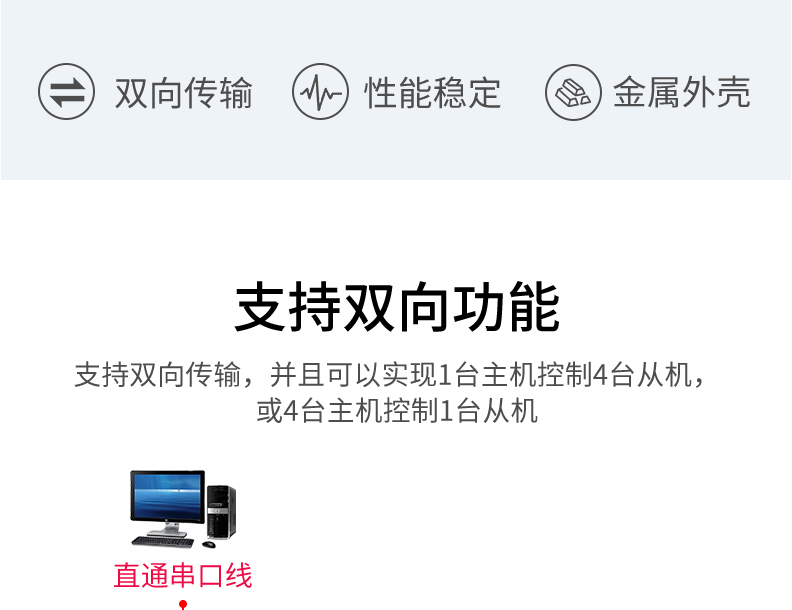Click the line 或4台主机控制1台从机
The image size is (792, 610).
click(x=397, y=411)
